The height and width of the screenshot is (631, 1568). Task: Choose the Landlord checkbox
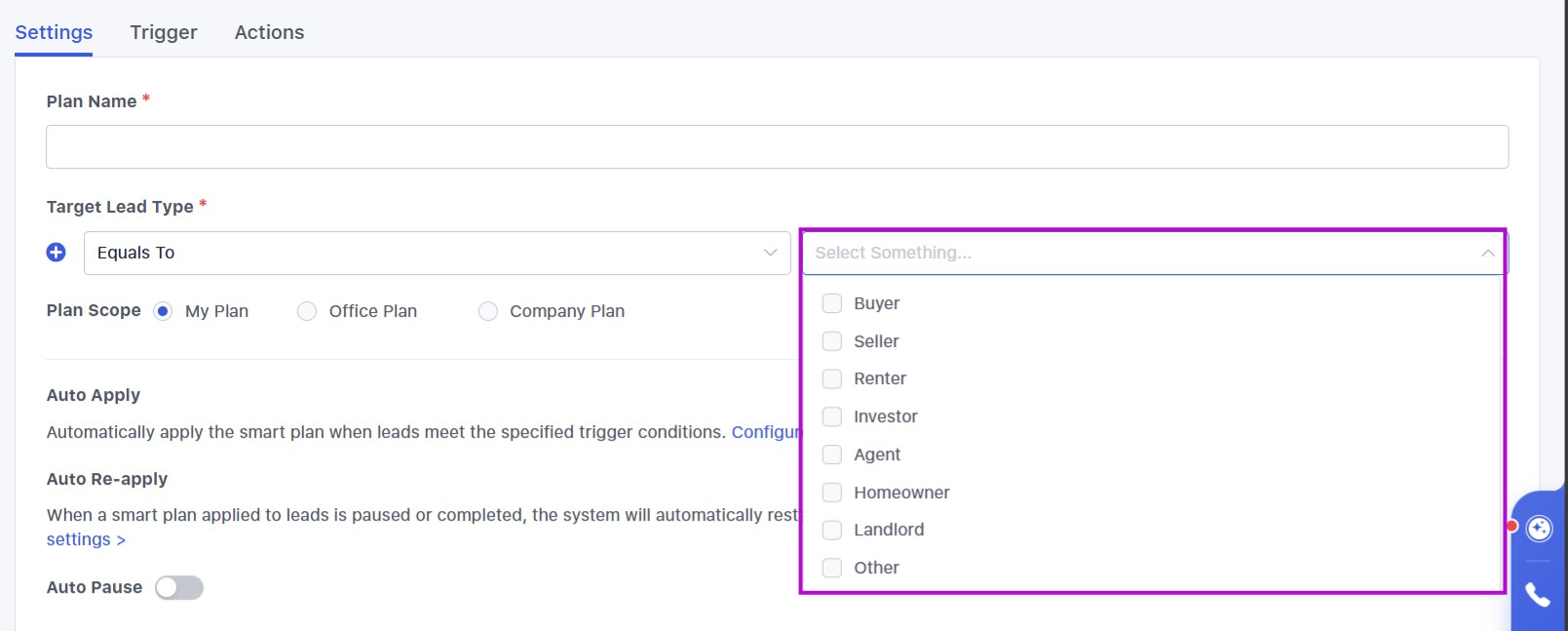point(832,530)
